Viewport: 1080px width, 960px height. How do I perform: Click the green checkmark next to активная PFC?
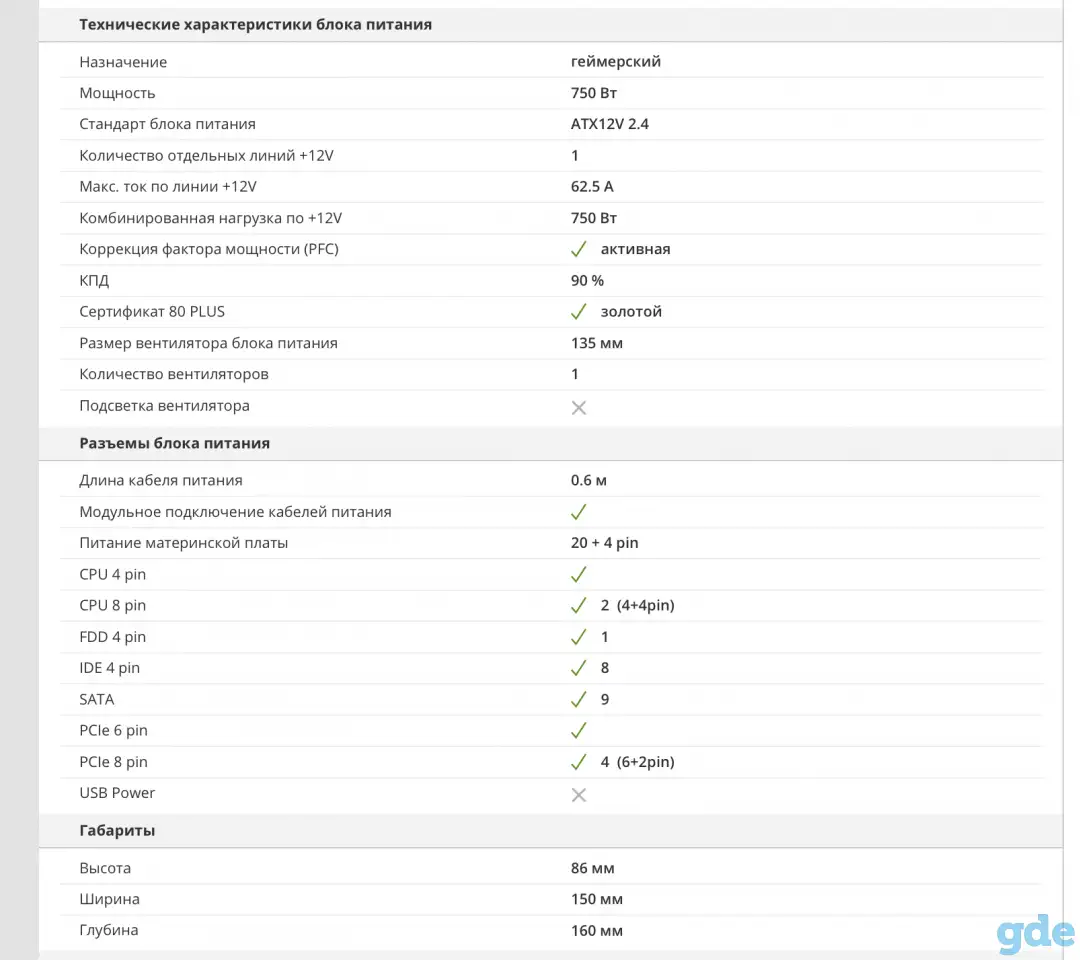[579, 249]
